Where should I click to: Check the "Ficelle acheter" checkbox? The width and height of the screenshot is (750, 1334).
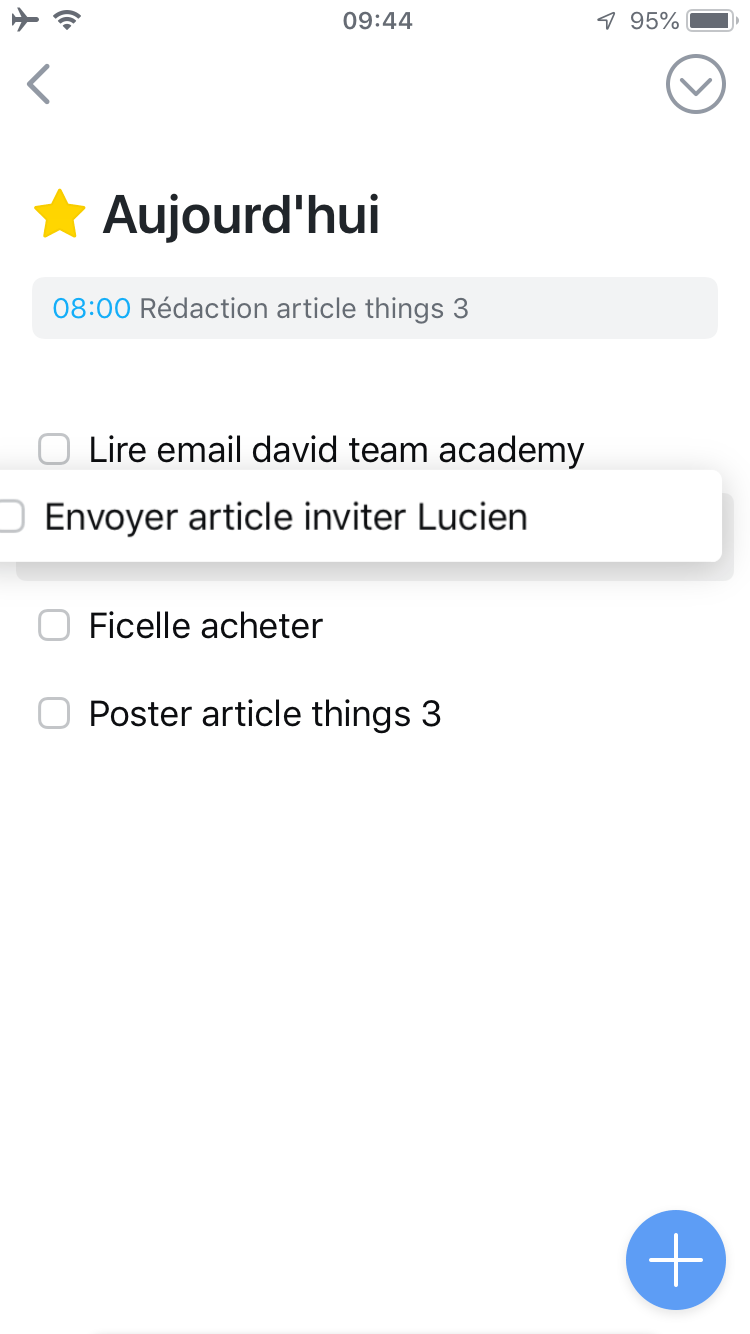click(54, 625)
